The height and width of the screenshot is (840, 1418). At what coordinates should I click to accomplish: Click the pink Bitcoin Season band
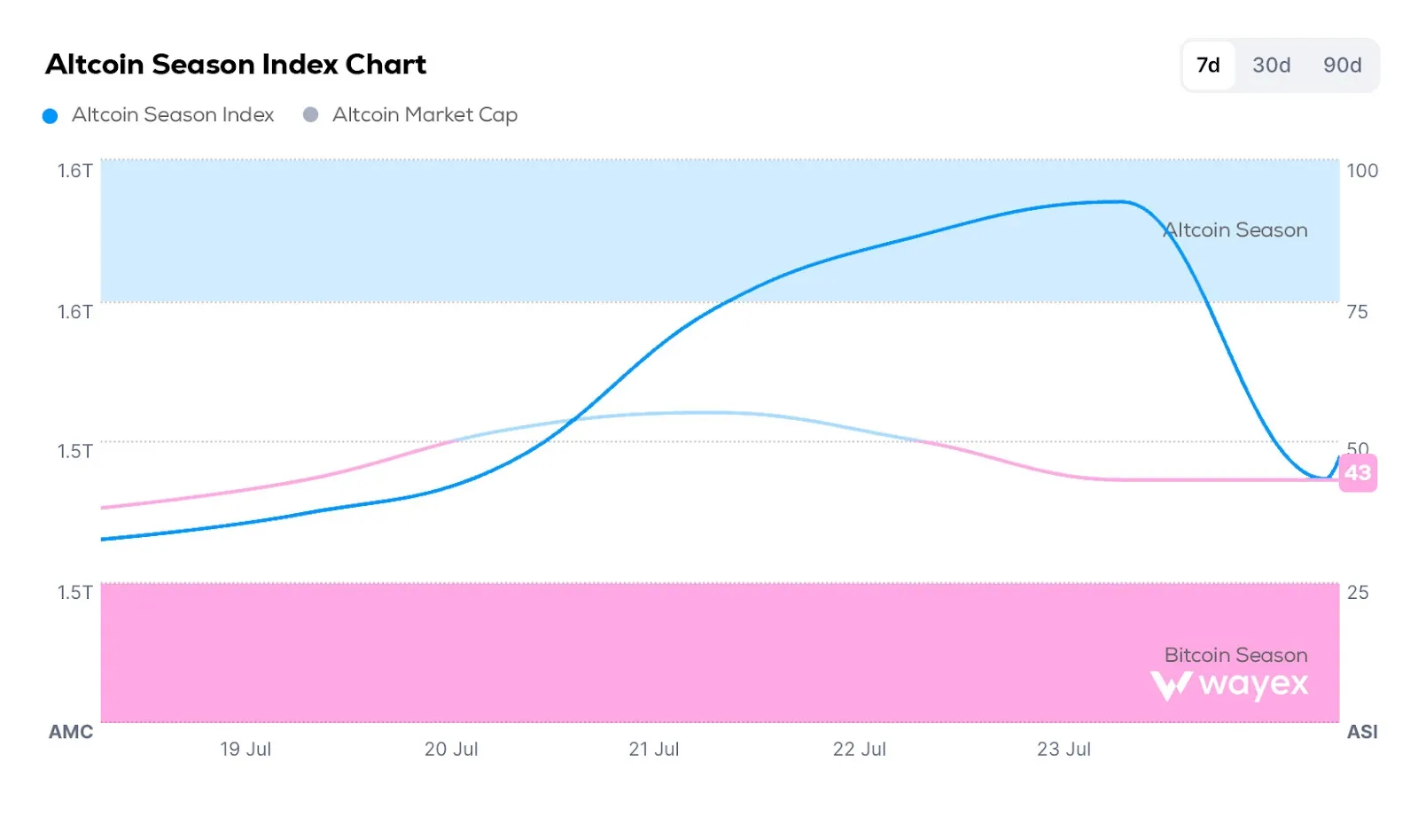click(x=720, y=652)
